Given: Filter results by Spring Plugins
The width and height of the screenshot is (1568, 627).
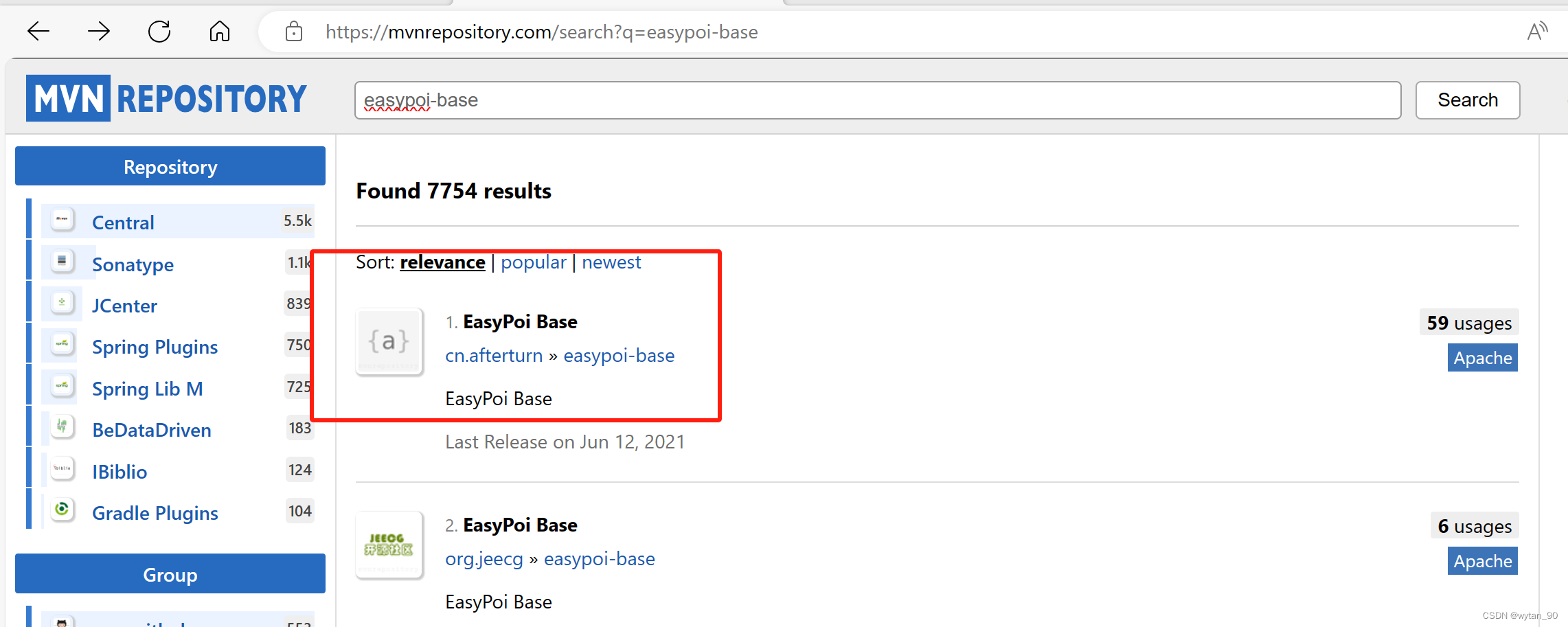Looking at the screenshot, I should point(155,347).
